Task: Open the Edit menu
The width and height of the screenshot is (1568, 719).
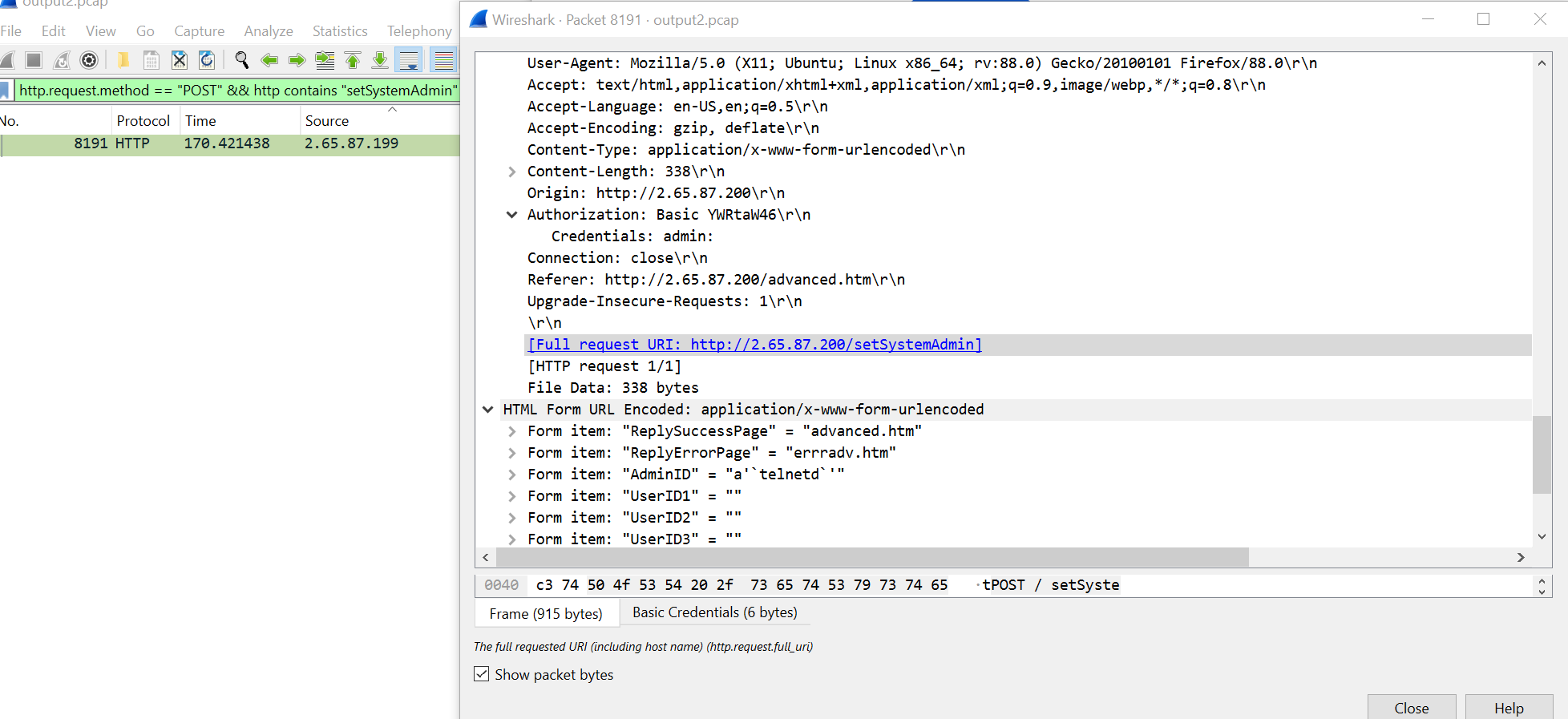Action: [54, 31]
